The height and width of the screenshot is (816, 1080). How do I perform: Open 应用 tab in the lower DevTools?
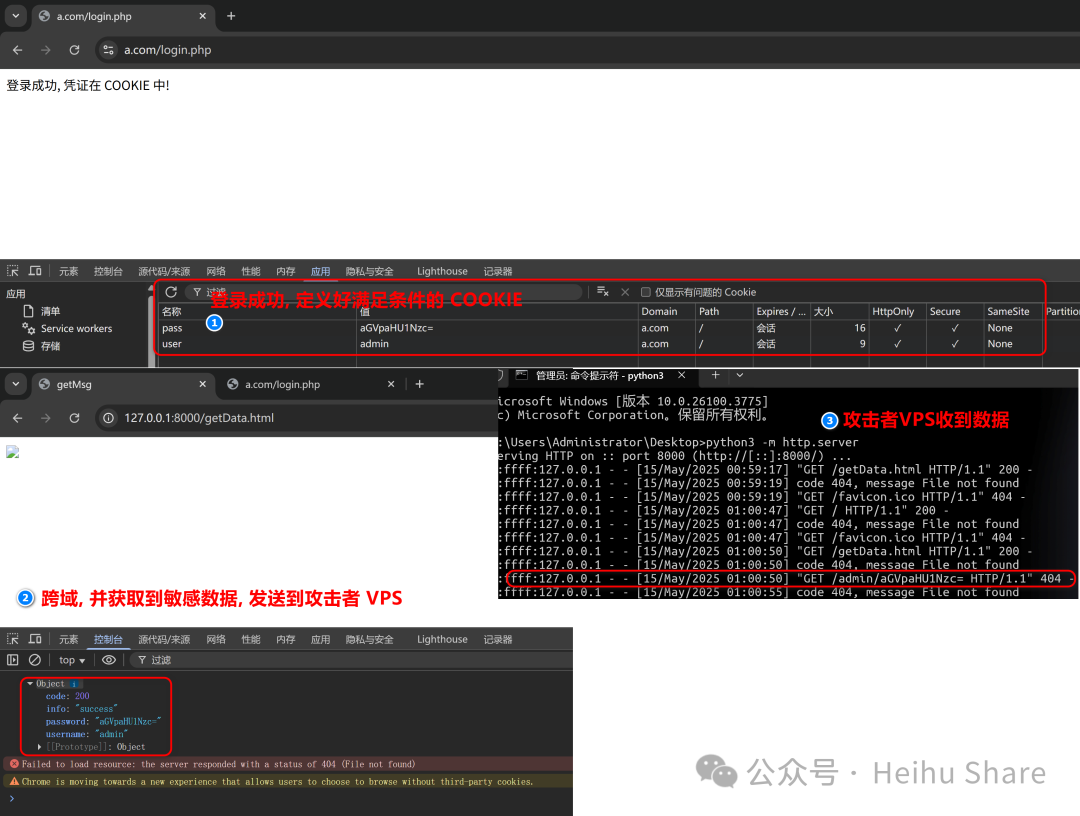point(320,640)
